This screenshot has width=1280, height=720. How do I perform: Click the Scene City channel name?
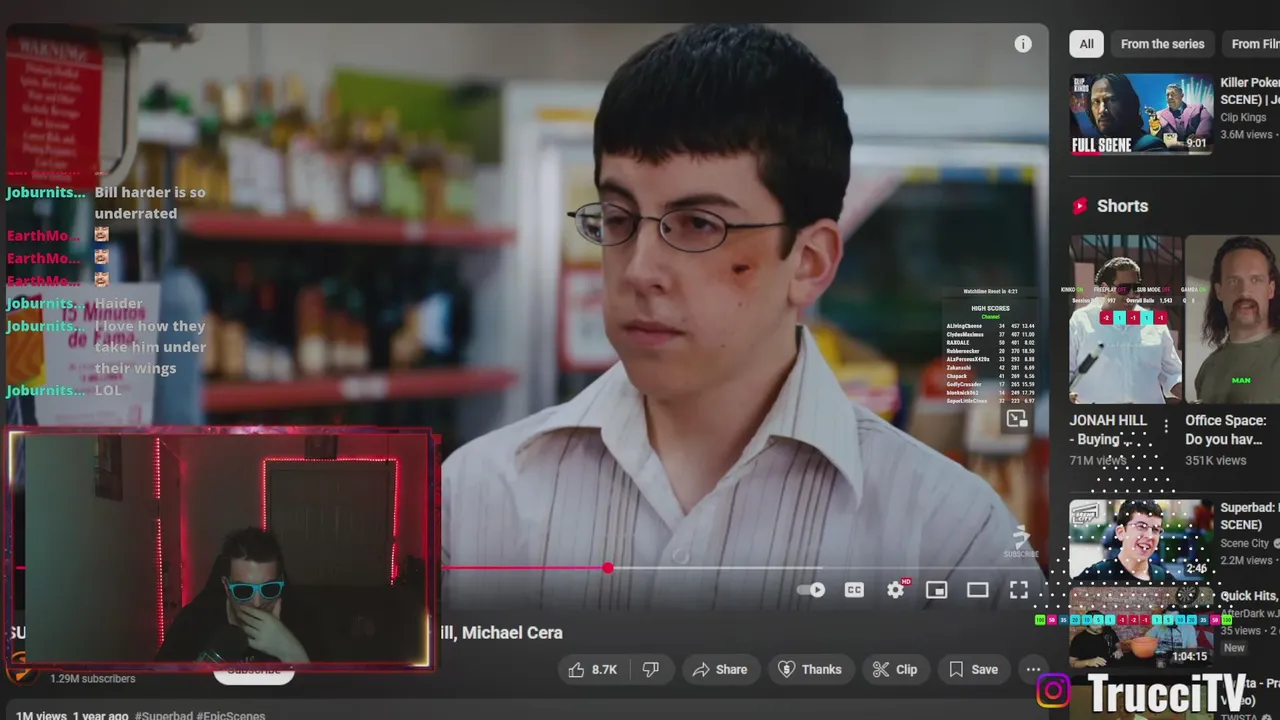click(x=1244, y=543)
